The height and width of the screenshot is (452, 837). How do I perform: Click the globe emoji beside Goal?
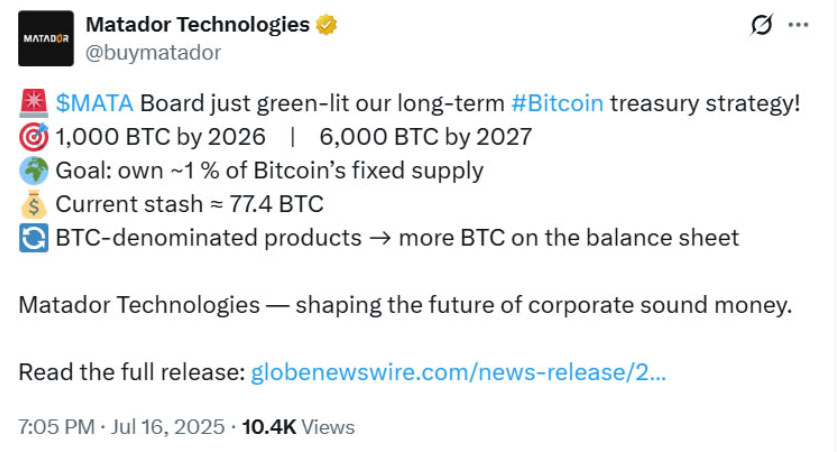point(33,171)
